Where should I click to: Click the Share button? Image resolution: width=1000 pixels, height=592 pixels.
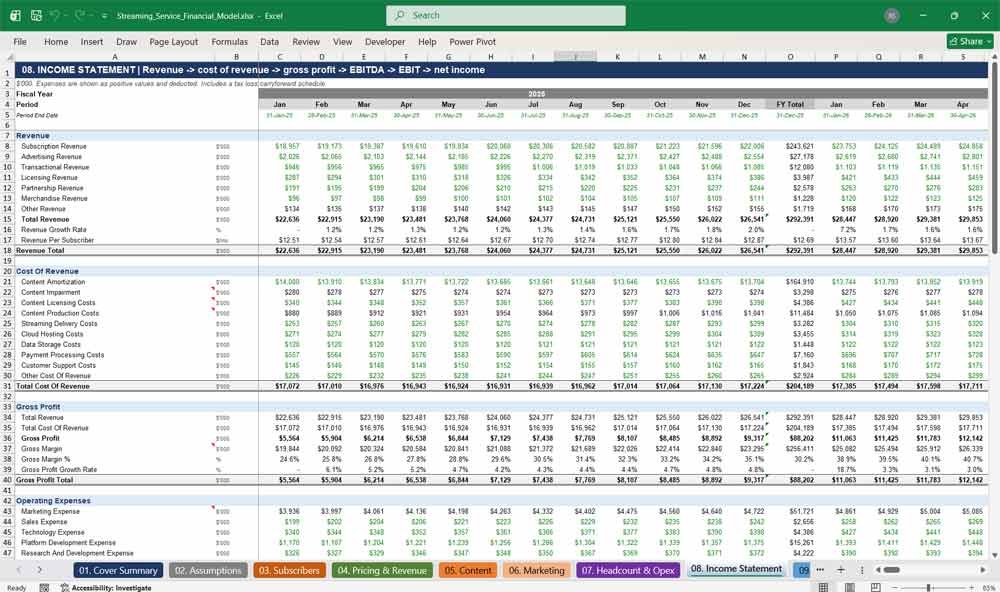(x=970, y=41)
